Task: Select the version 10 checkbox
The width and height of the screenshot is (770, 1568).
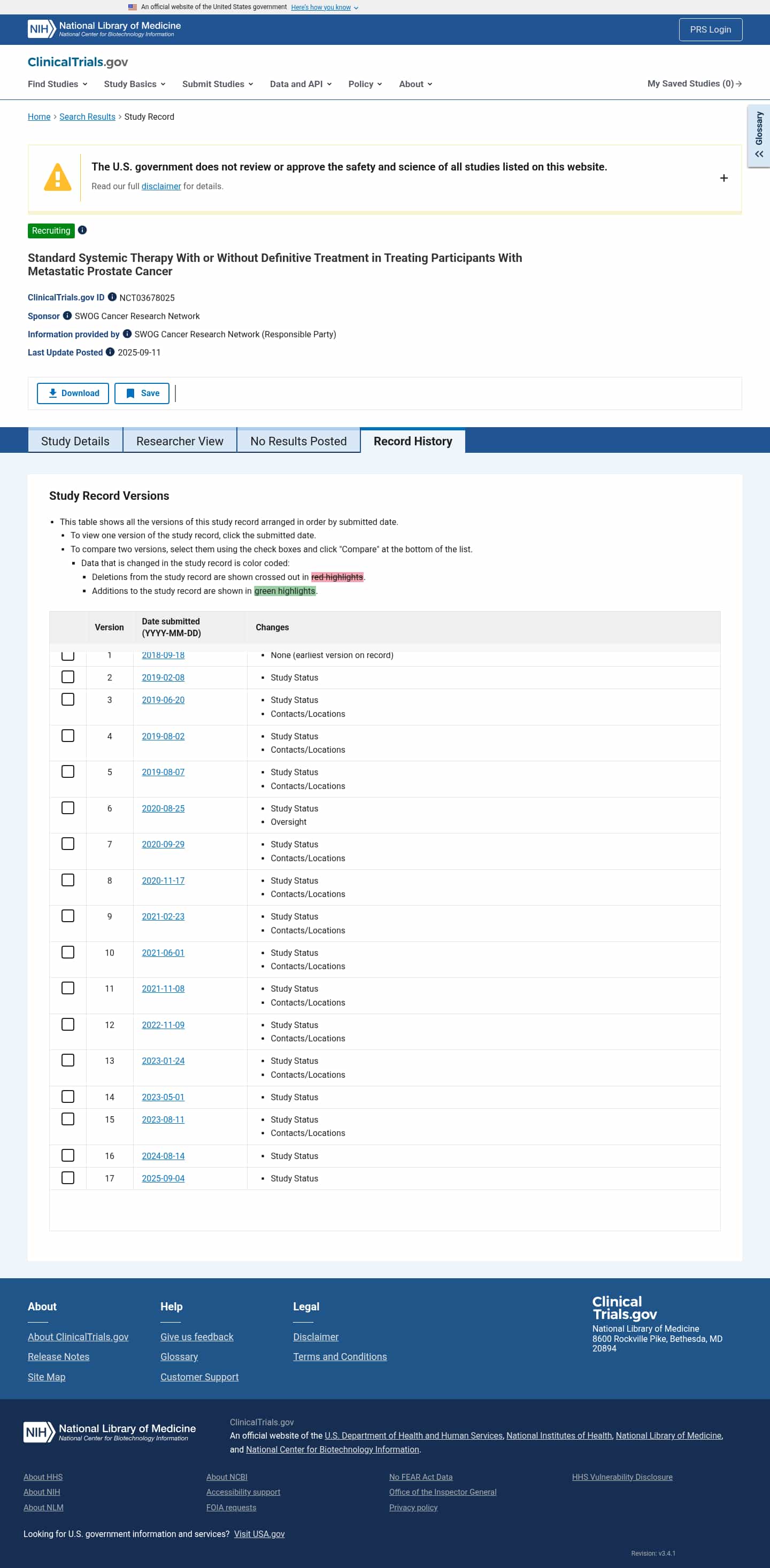Action: (68, 952)
